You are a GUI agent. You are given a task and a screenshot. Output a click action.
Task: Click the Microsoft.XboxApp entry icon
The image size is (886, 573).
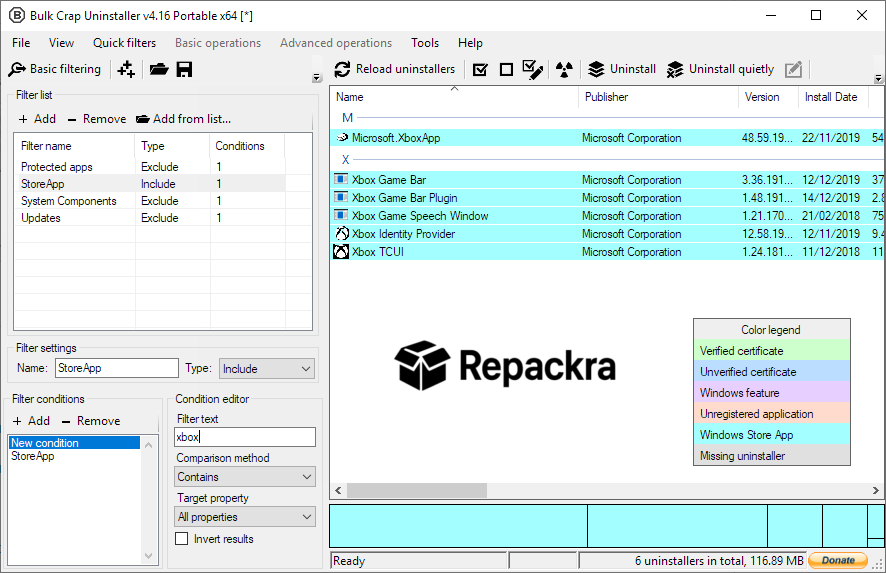click(341, 137)
